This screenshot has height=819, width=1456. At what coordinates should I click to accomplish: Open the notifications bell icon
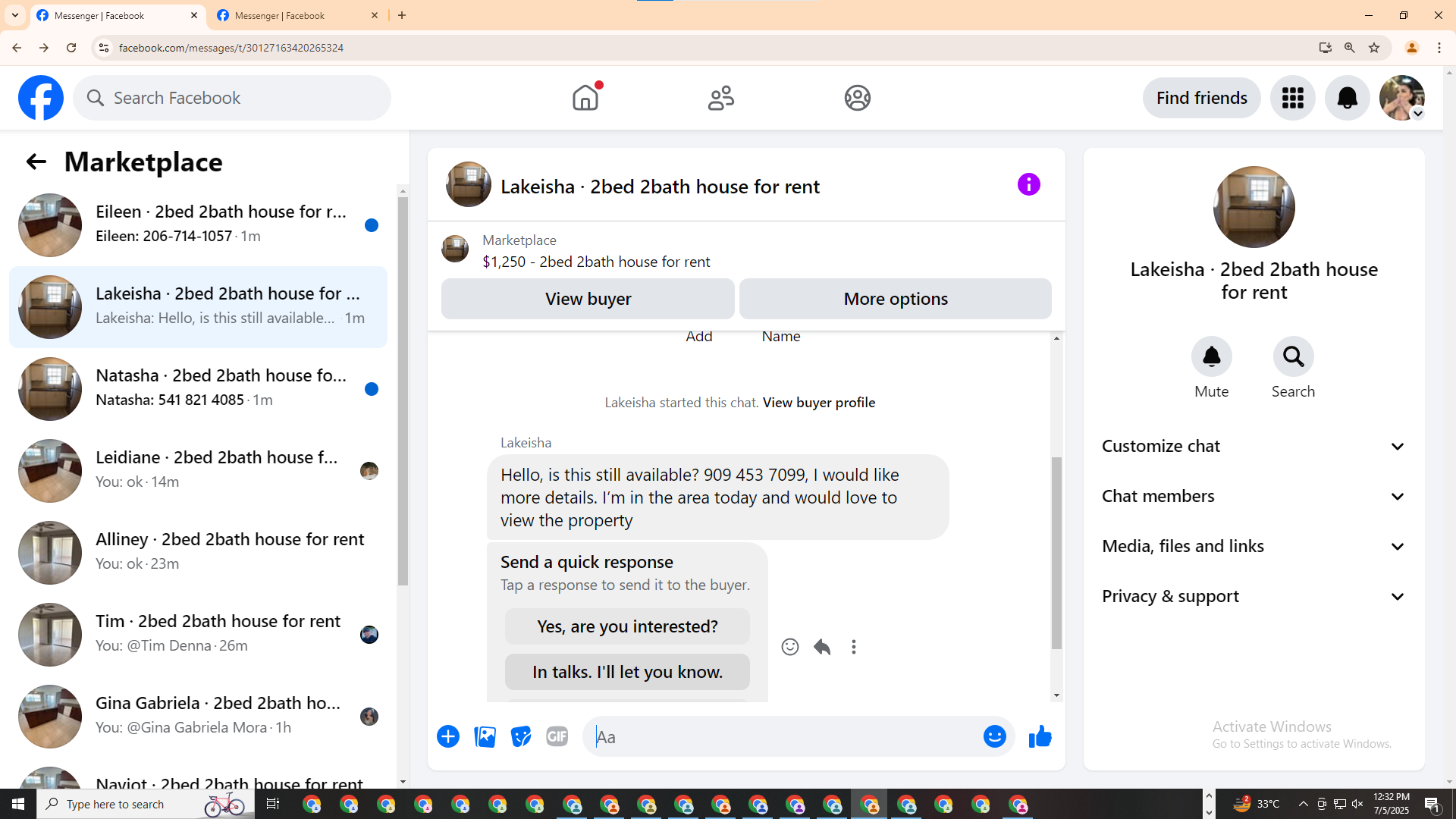coord(1347,98)
